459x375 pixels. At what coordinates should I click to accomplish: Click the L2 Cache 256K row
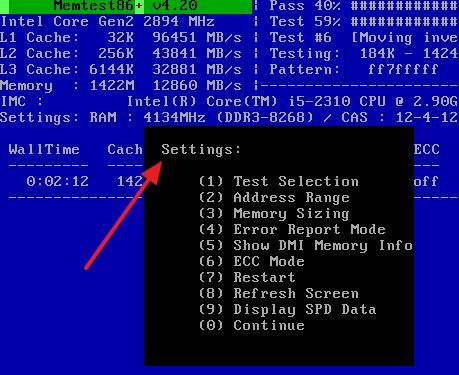pos(121,54)
